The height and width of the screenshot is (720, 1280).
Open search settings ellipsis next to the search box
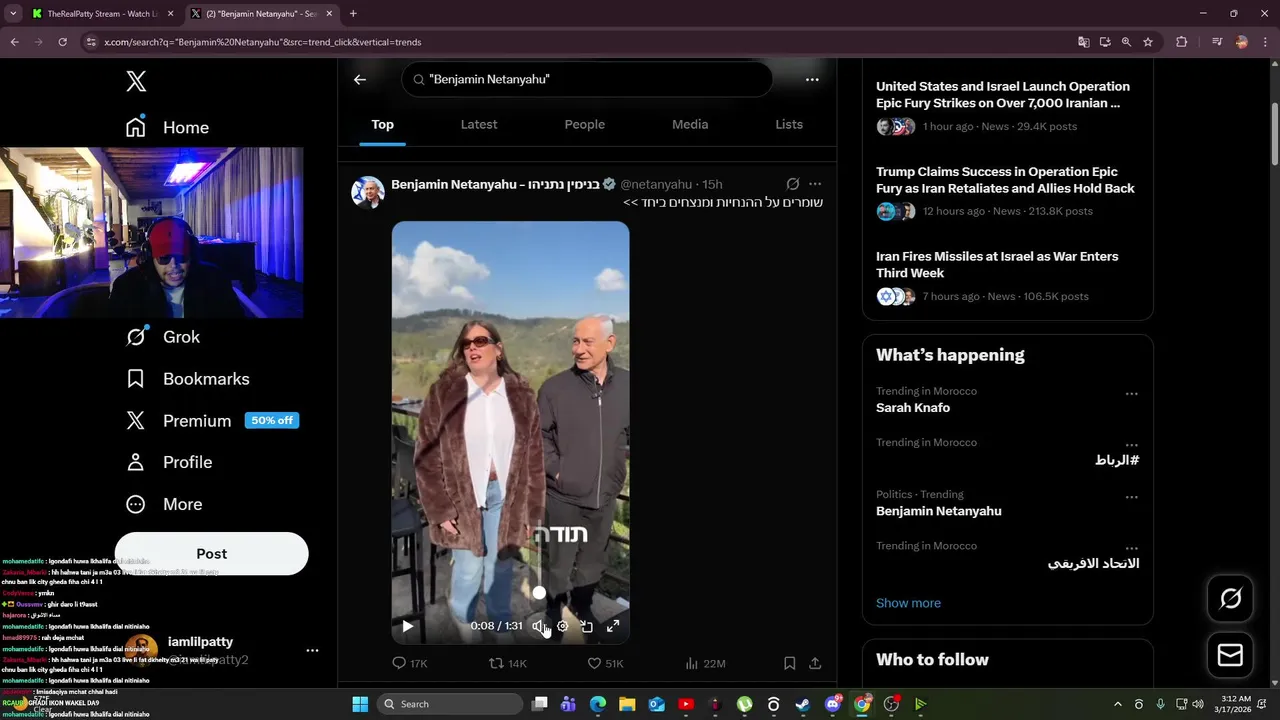(812, 80)
